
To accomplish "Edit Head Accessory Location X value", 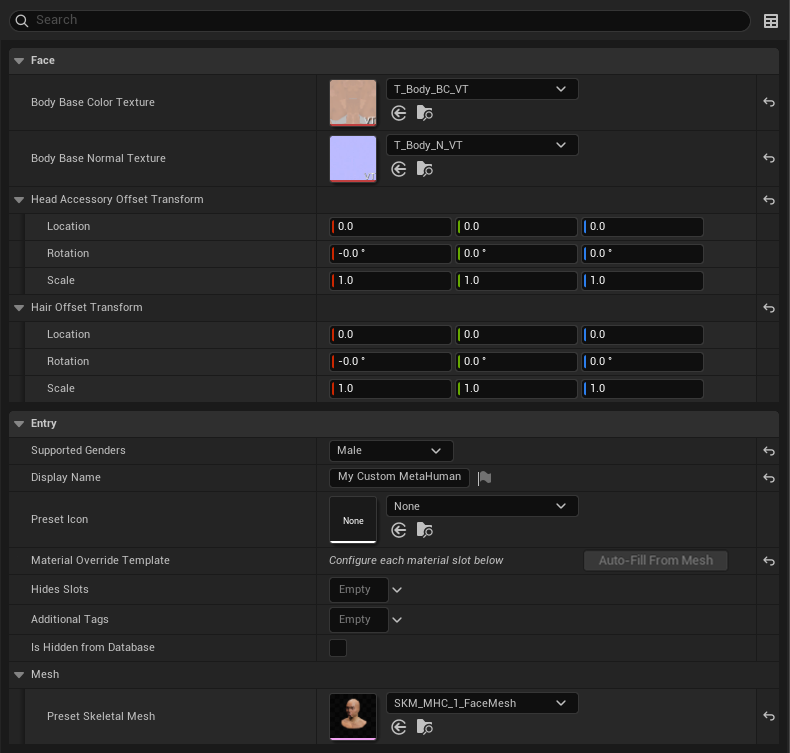I will point(390,227).
